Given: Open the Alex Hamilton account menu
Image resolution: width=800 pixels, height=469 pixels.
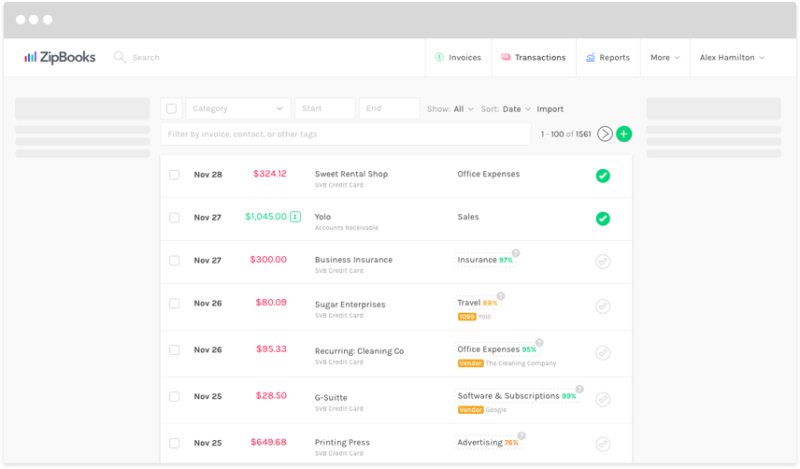Looking at the screenshot, I should coord(732,57).
